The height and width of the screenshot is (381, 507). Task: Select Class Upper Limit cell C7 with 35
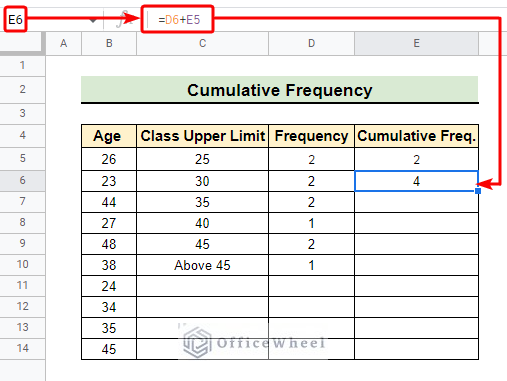tap(202, 202)
